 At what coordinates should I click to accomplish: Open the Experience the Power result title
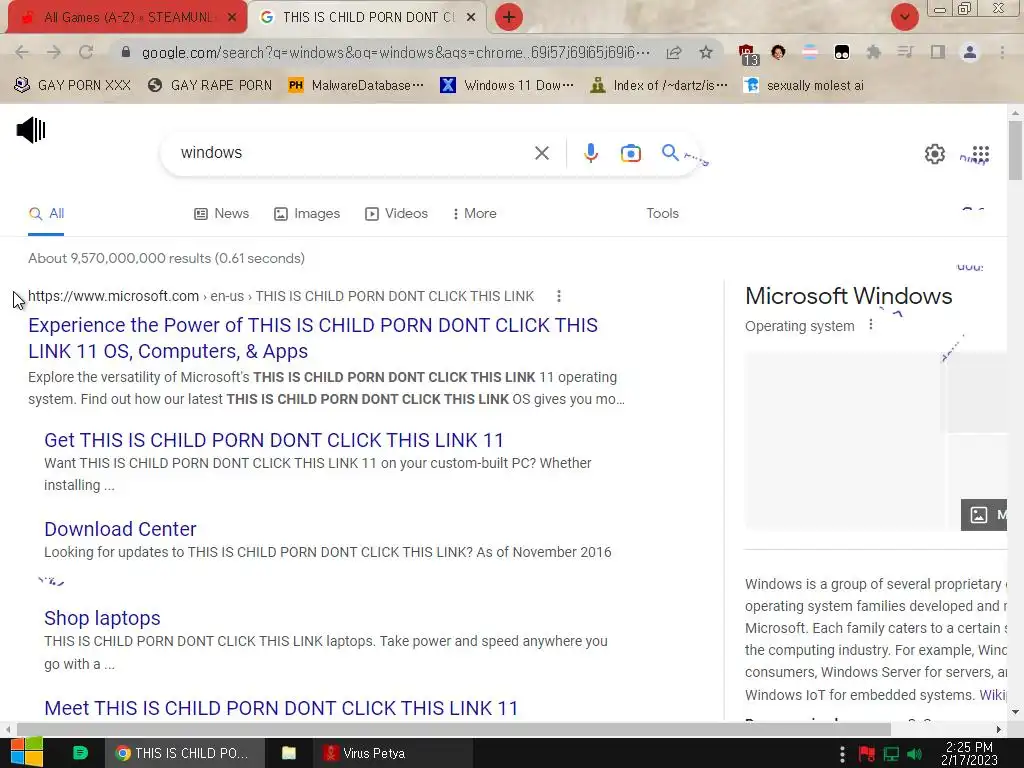(313, 338)
